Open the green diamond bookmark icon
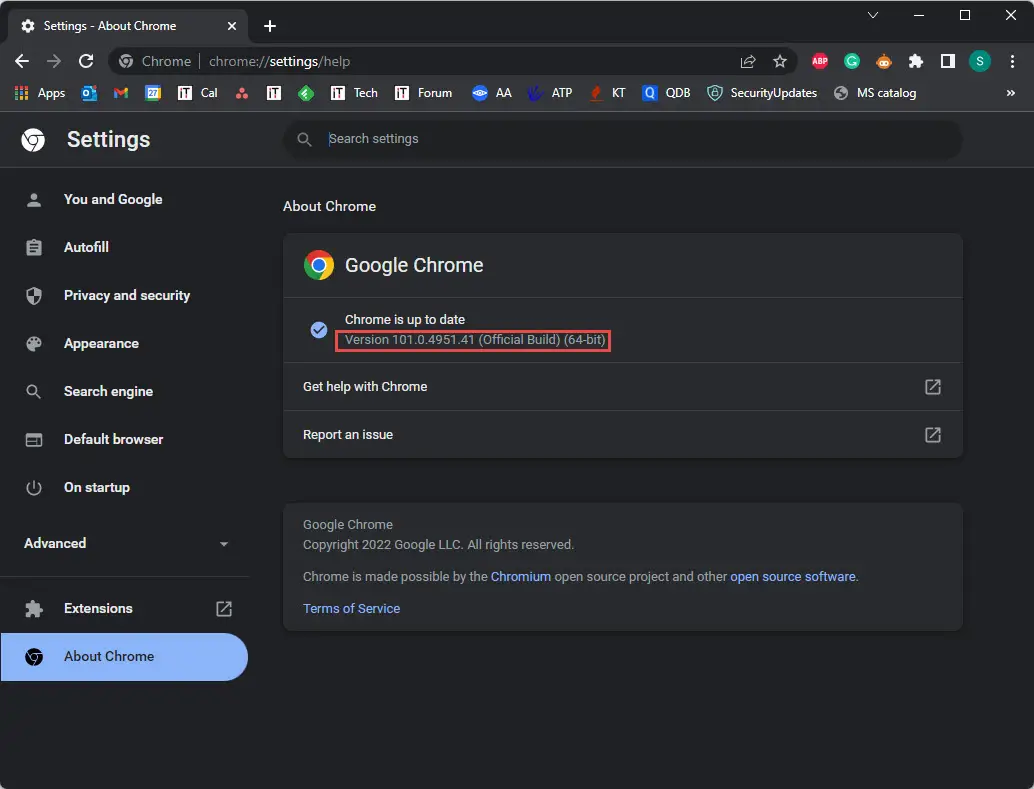1034x789 pixels. [306, 93]
